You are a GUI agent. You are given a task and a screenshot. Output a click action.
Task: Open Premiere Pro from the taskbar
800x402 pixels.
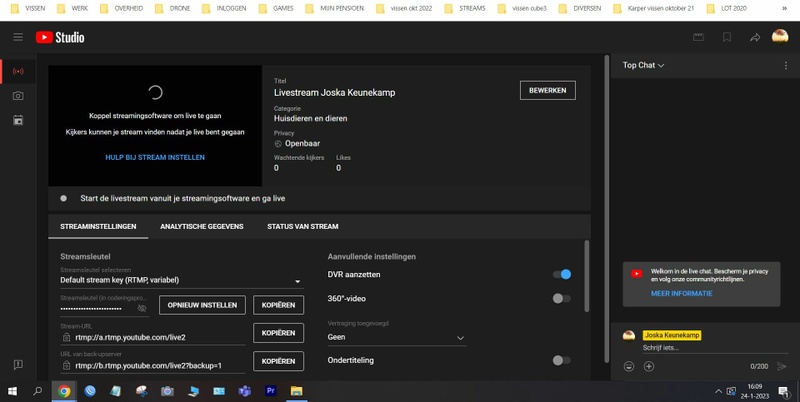(270, 391)
